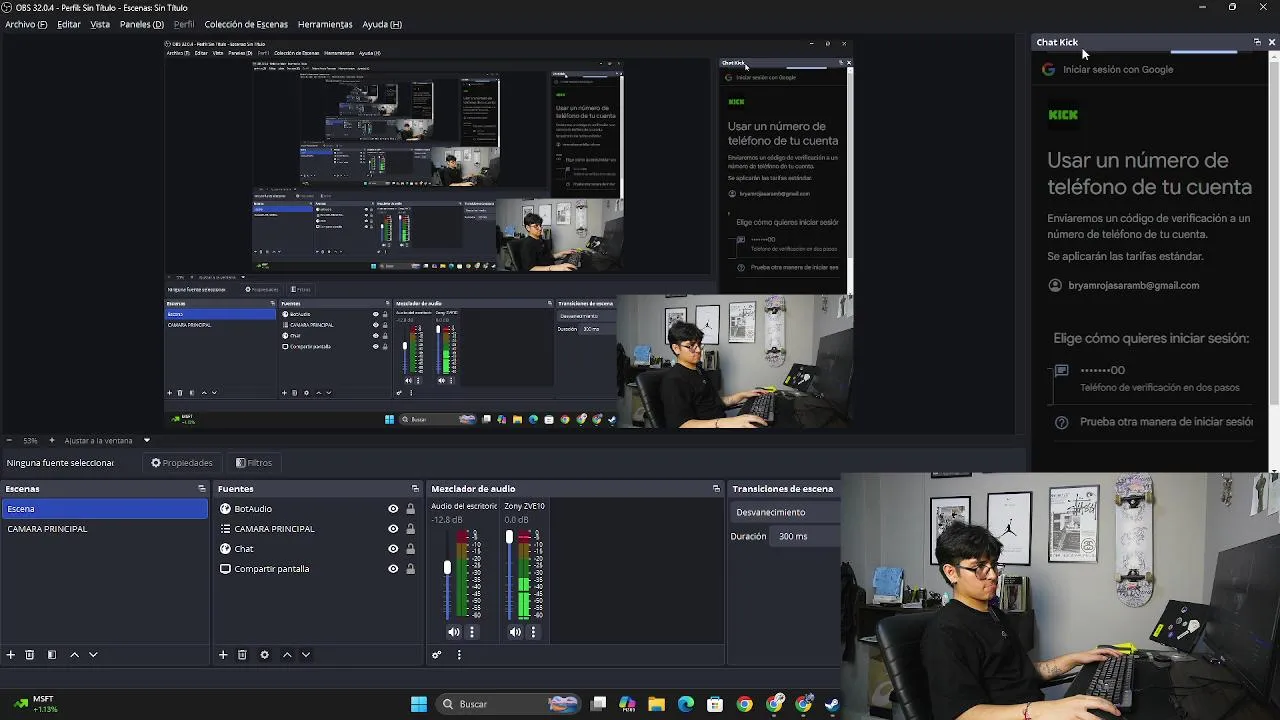The height and width of the screenshot is (720, 1280).
Task: Zoom out the preview with the minus icon
Action: tap(9, 440)
